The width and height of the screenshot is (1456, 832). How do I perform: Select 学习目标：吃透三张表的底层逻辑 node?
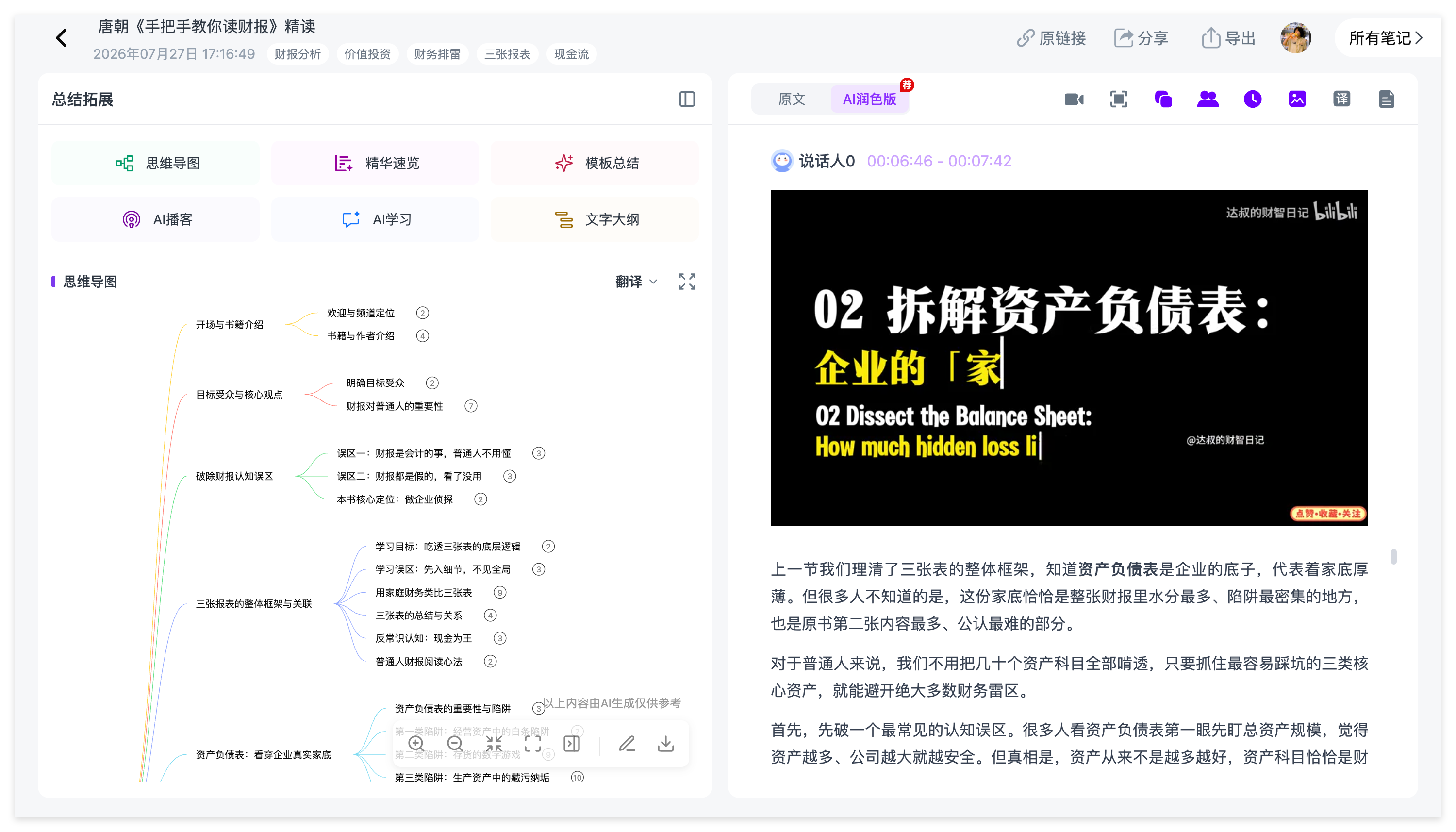[447, 546]
